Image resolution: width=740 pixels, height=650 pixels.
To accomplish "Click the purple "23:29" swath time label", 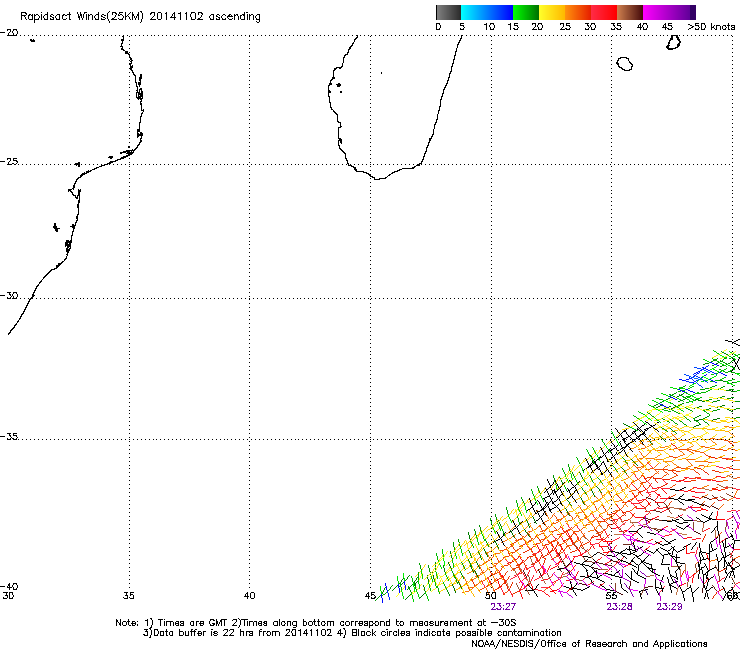I will point(669,607).
